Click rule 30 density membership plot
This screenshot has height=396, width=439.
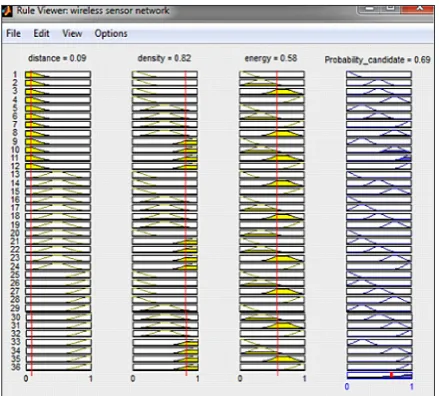coord(165,317)
